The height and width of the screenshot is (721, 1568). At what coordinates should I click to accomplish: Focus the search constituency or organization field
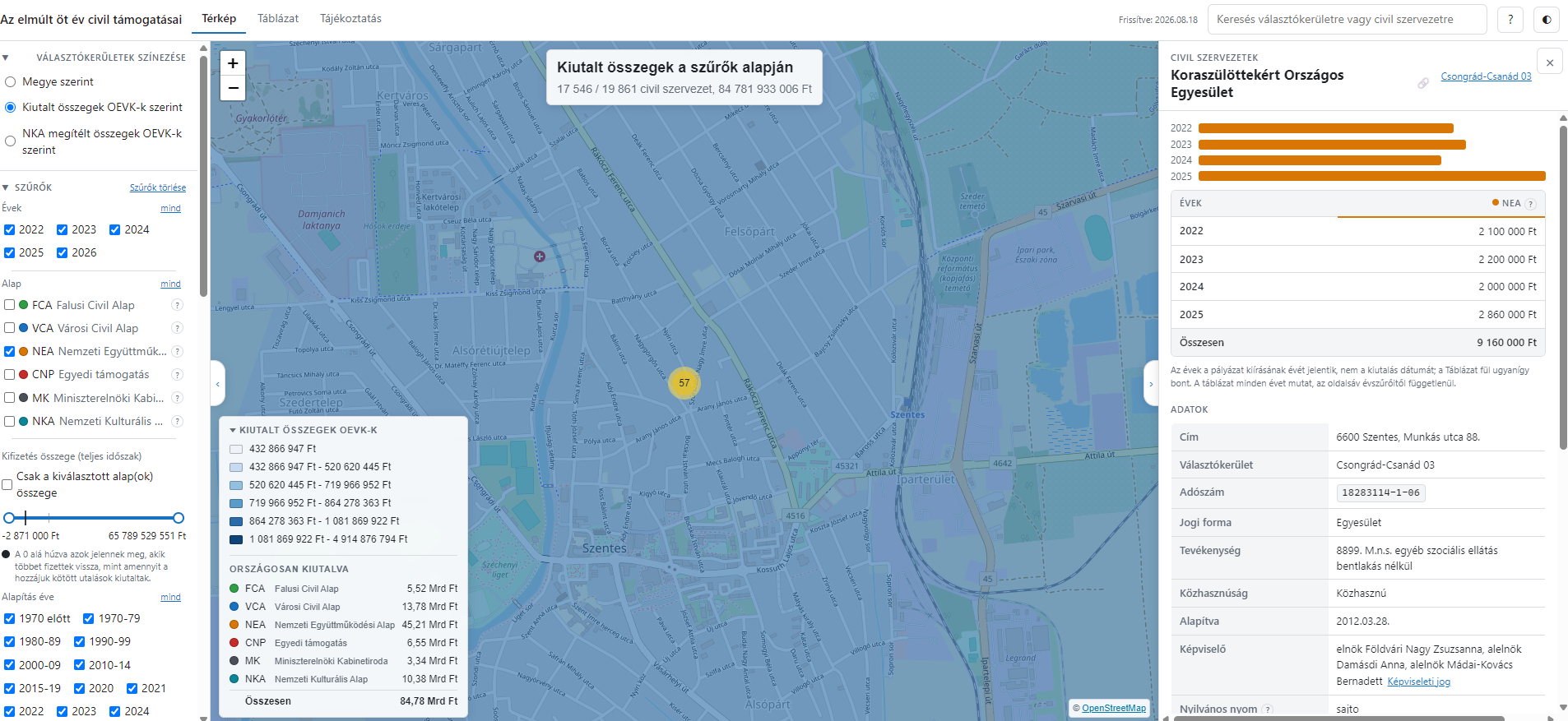[1347, 20]
